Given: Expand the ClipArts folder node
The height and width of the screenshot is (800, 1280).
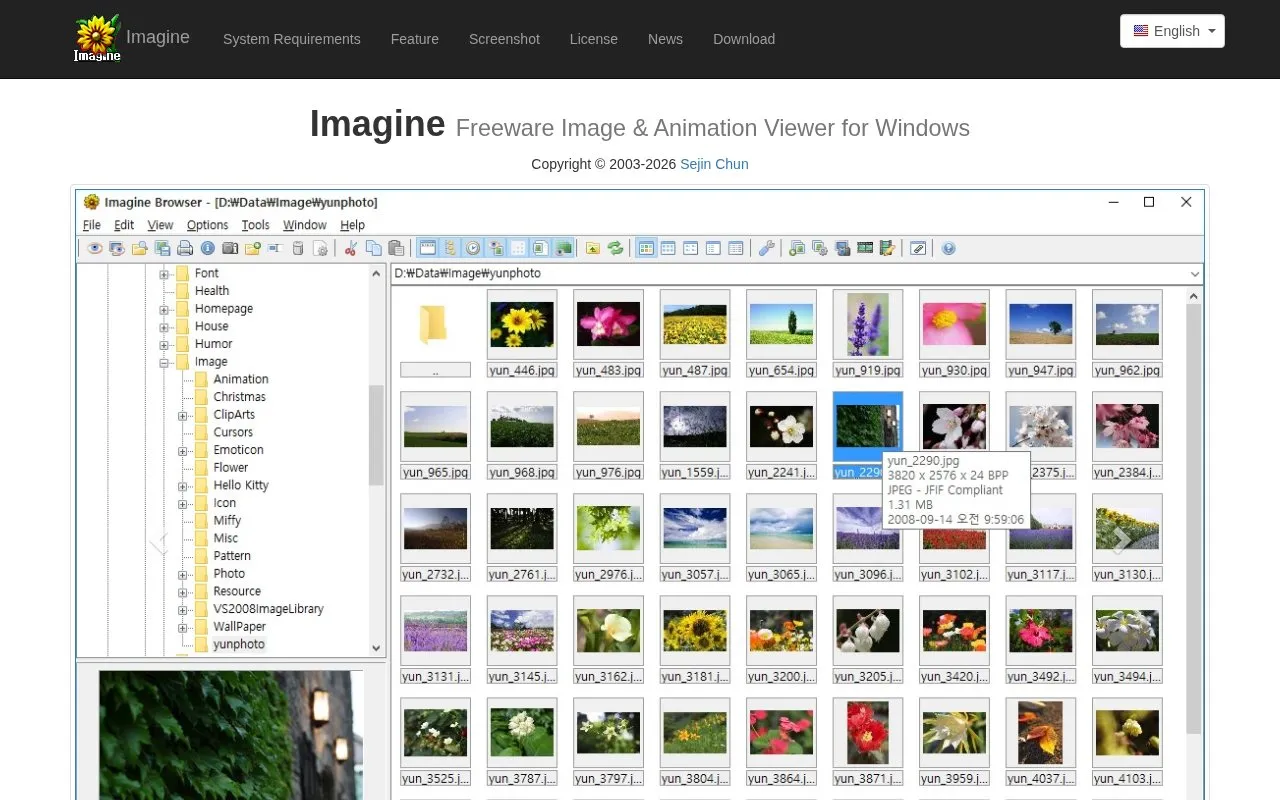Looking at the screenshot, I should (x=183, y=415).
